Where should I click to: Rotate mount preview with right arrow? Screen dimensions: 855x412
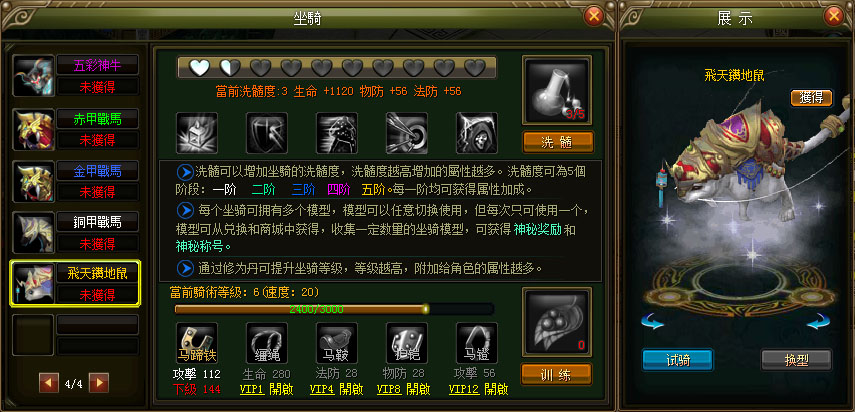[818, 323]
